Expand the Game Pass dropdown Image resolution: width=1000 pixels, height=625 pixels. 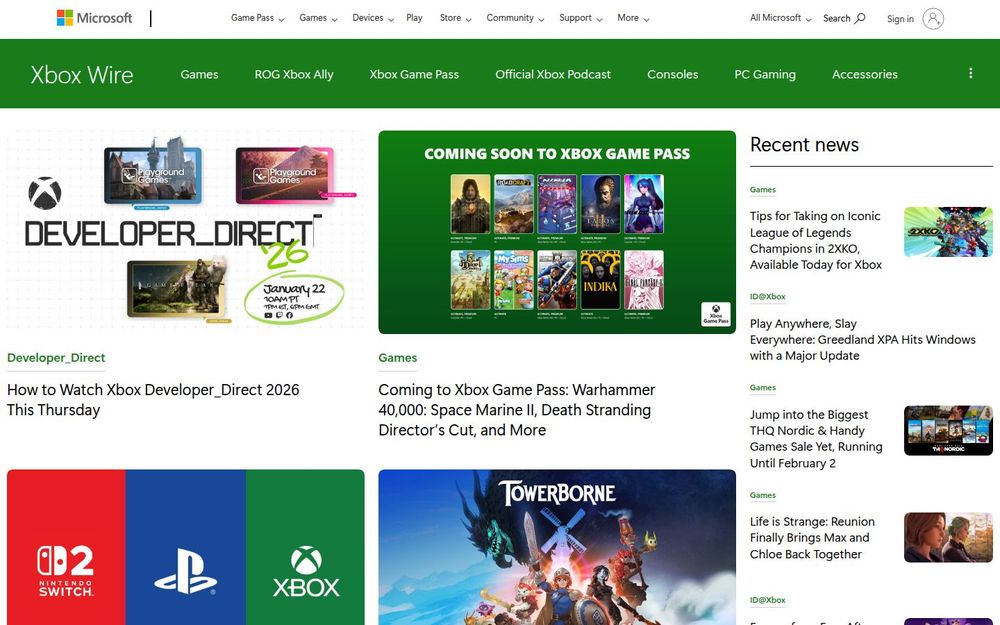258,18
